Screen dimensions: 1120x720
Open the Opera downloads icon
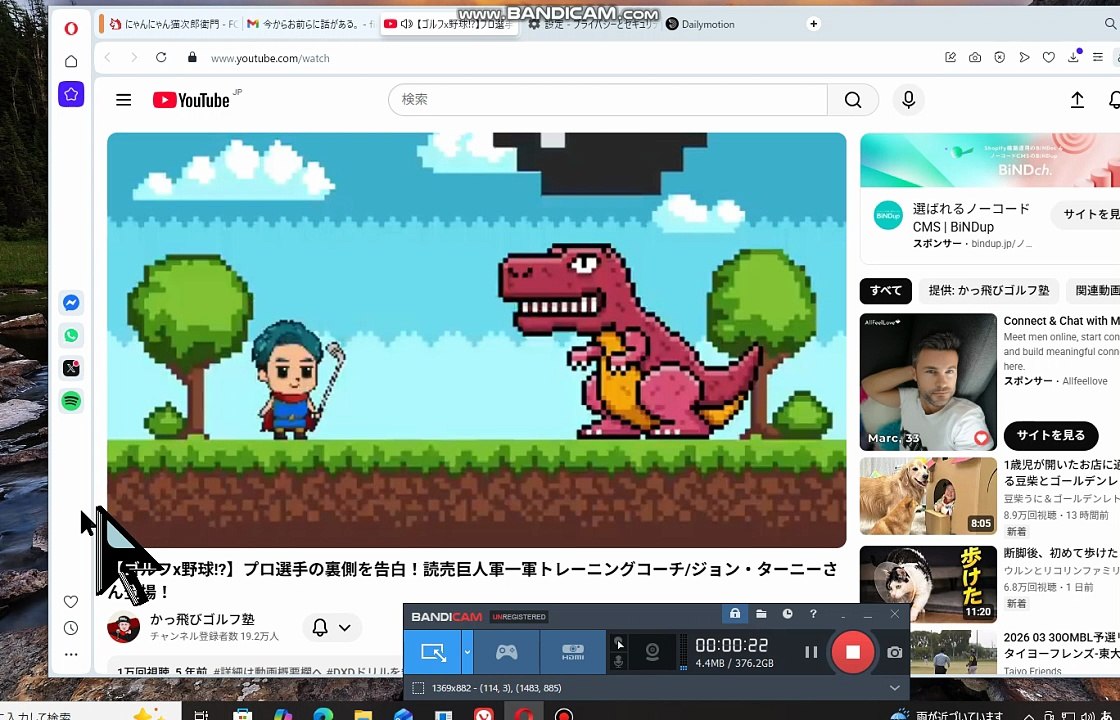coord(1073,57)
